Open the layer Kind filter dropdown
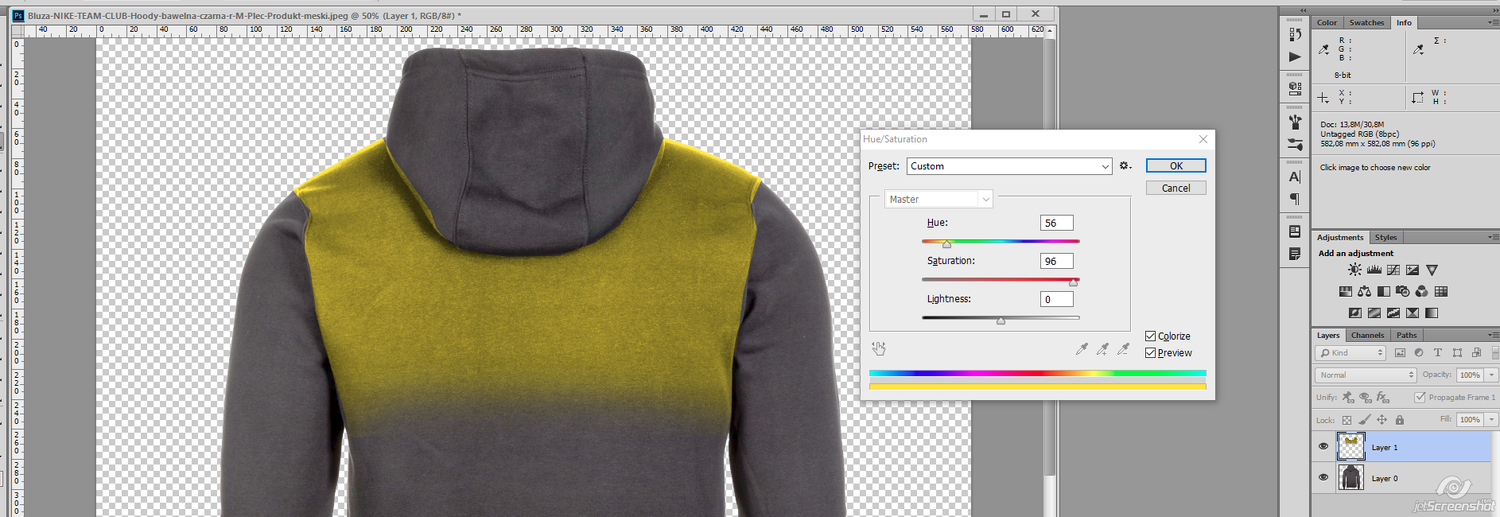This screenshot has width=1500, height=517. tap(1351, 353)
